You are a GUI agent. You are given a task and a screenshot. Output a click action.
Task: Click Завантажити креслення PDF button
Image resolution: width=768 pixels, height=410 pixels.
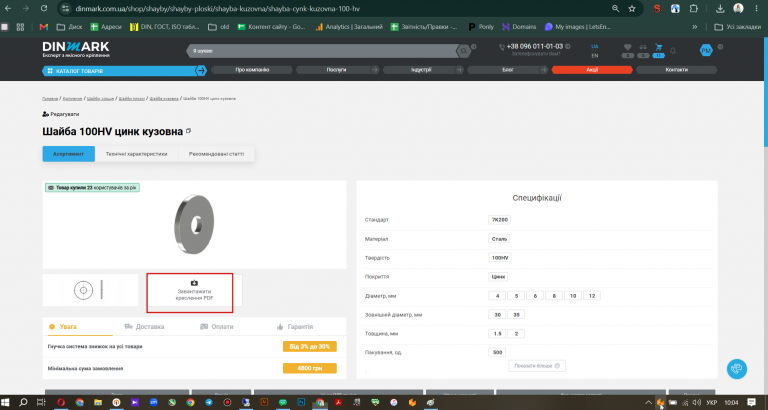coord(194,290)
